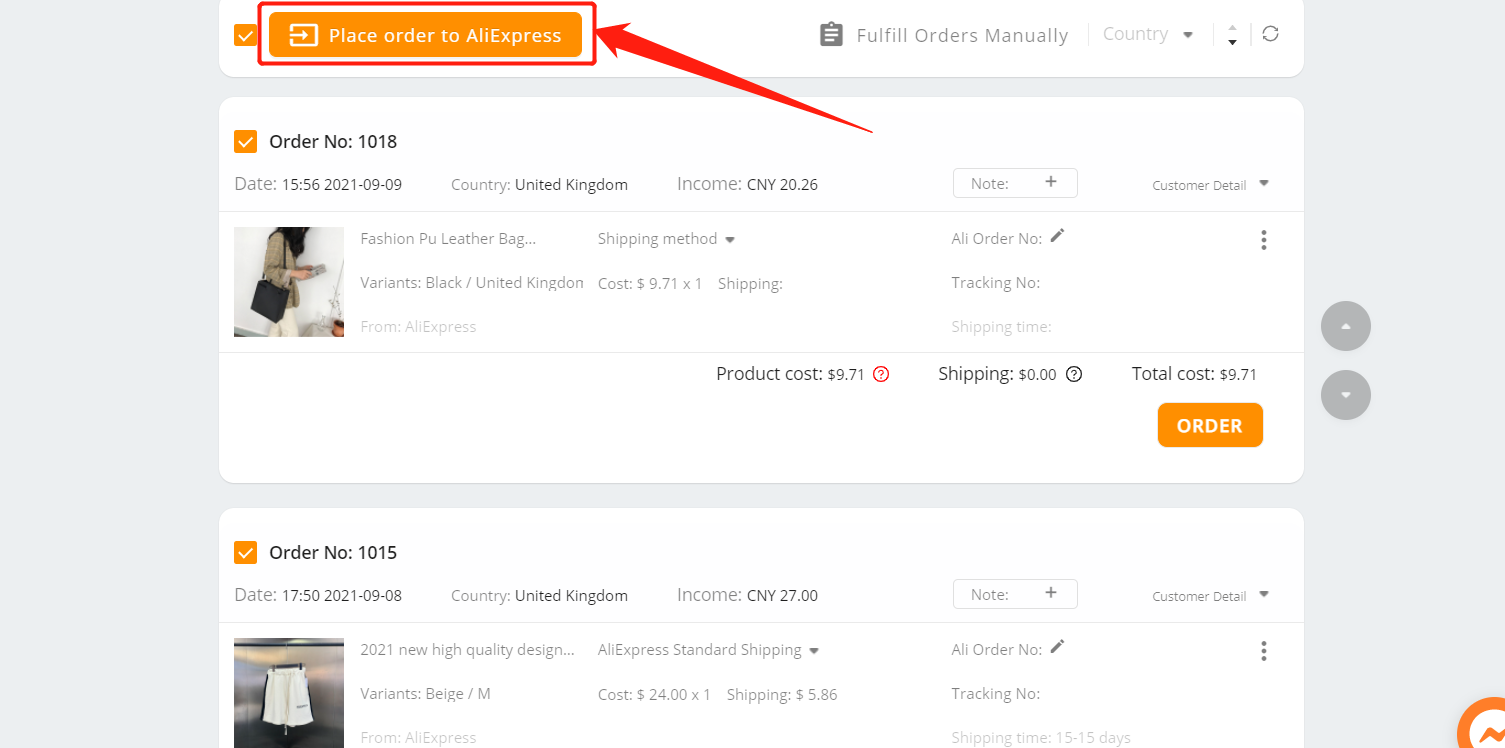The height and width of the screenshot is (748, 1505).
Task: Click the shipping cost help icon
Action: click(x=1074, y=374)
